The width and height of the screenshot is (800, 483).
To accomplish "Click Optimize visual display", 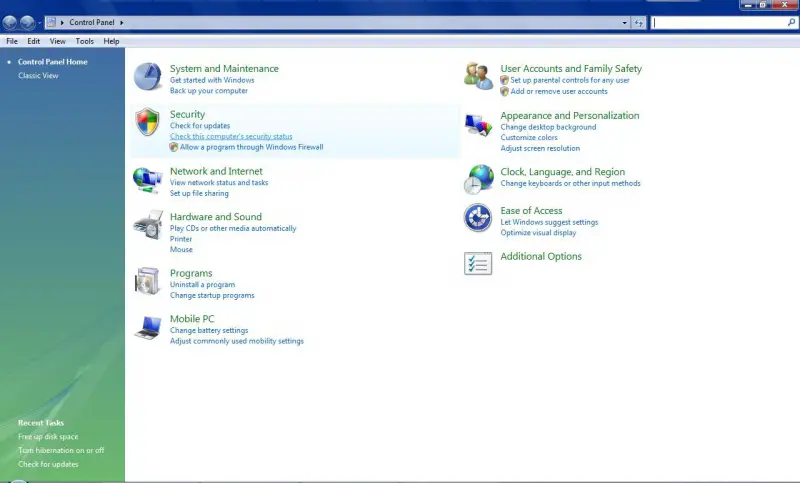I will (x=538, y=233).
